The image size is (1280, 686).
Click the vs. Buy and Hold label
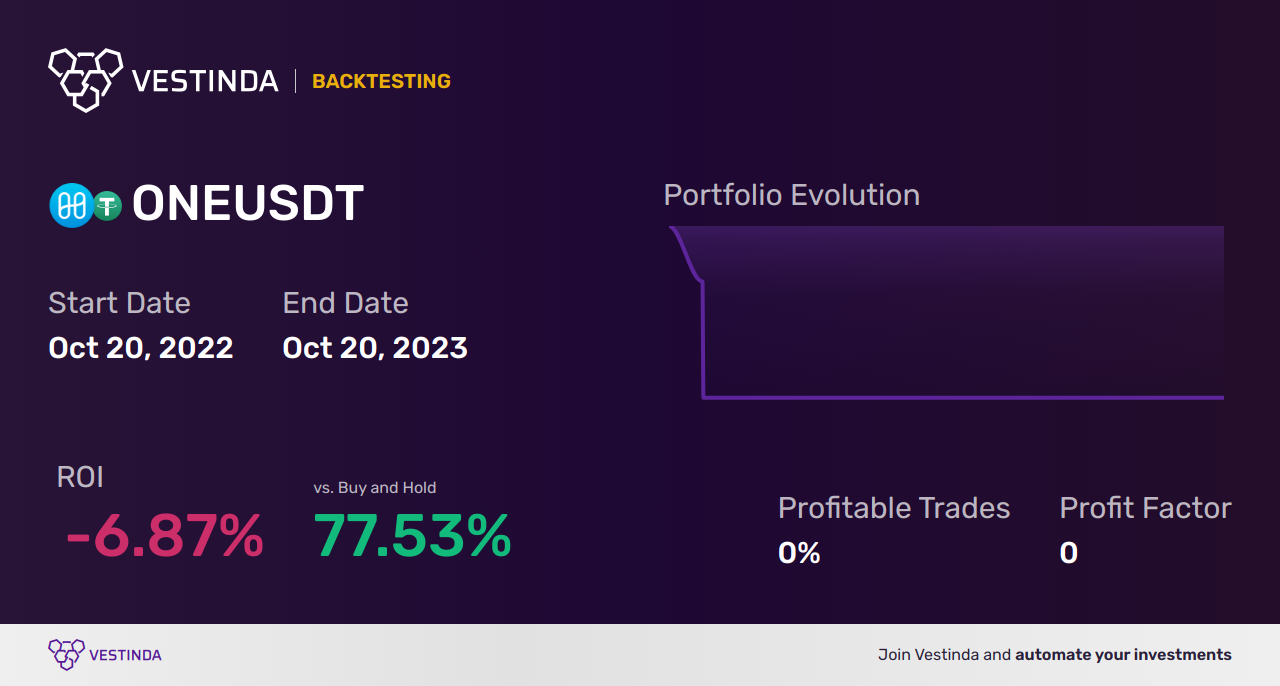[375, 488]
